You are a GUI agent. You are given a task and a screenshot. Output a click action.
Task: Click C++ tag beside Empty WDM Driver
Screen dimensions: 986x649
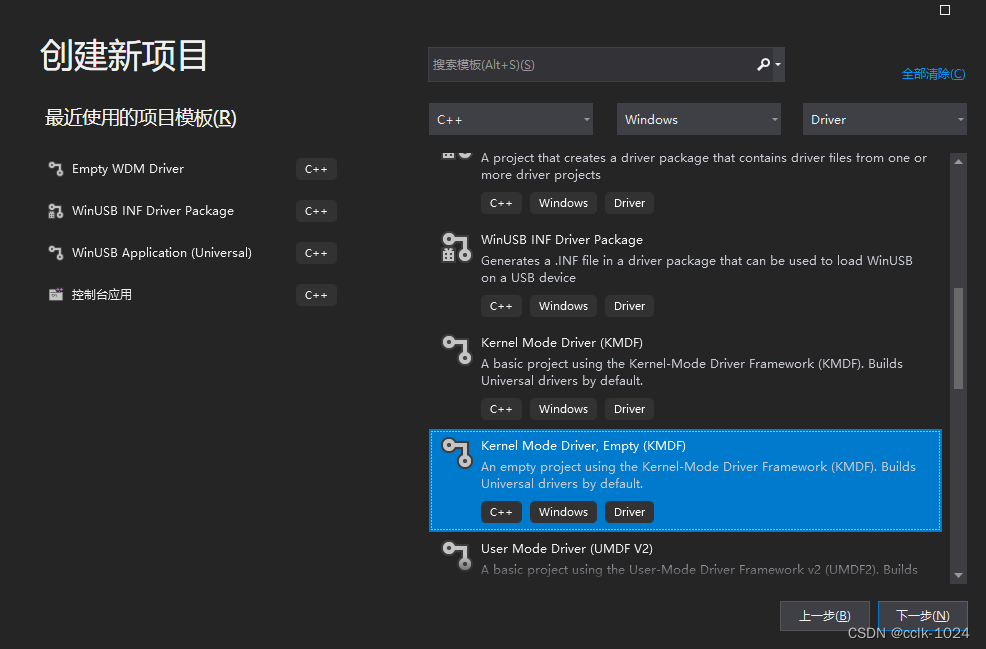pyautogui.click(x=316, y=169)
